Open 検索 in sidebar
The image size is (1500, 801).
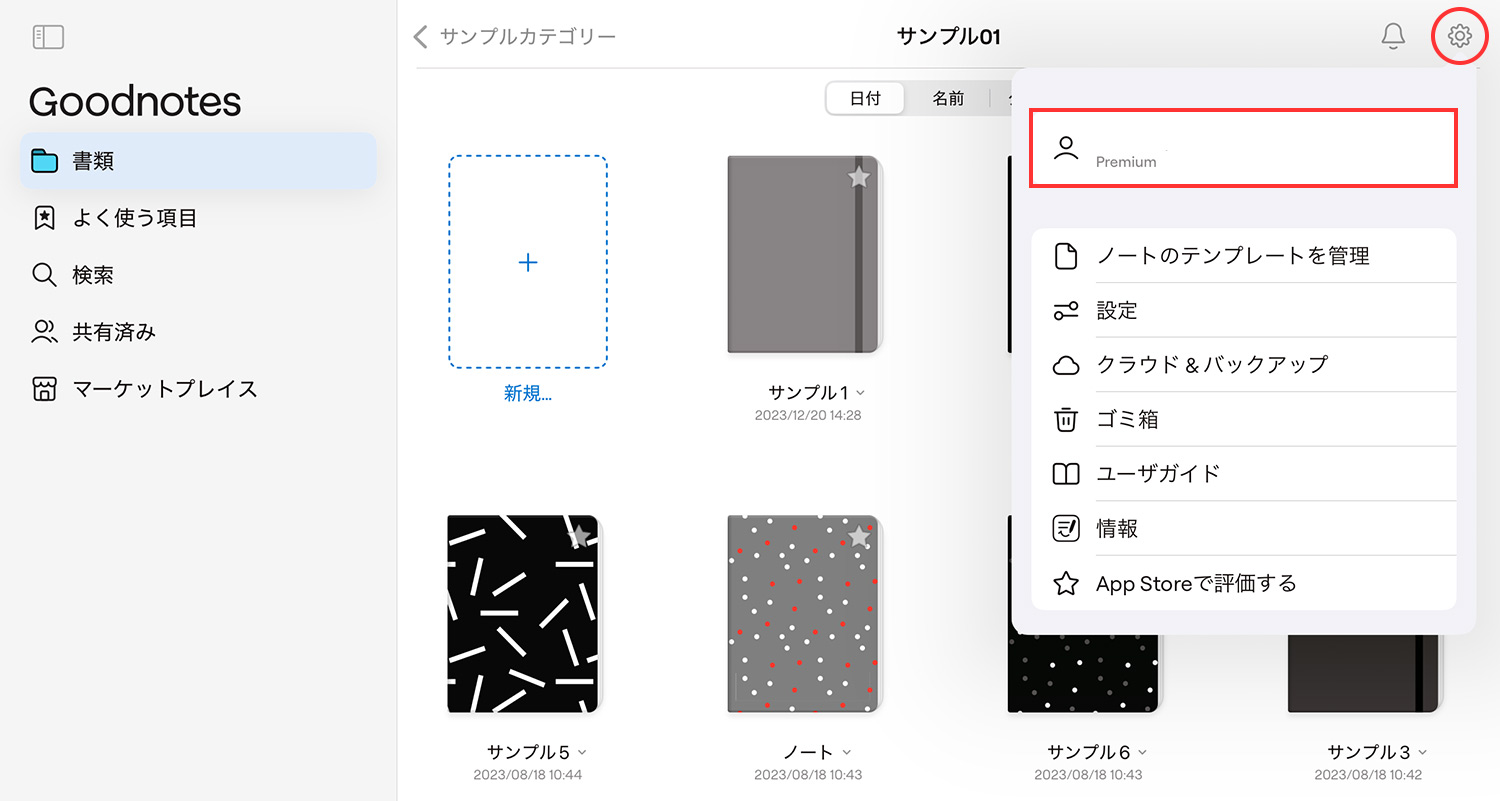coord(198,275)
